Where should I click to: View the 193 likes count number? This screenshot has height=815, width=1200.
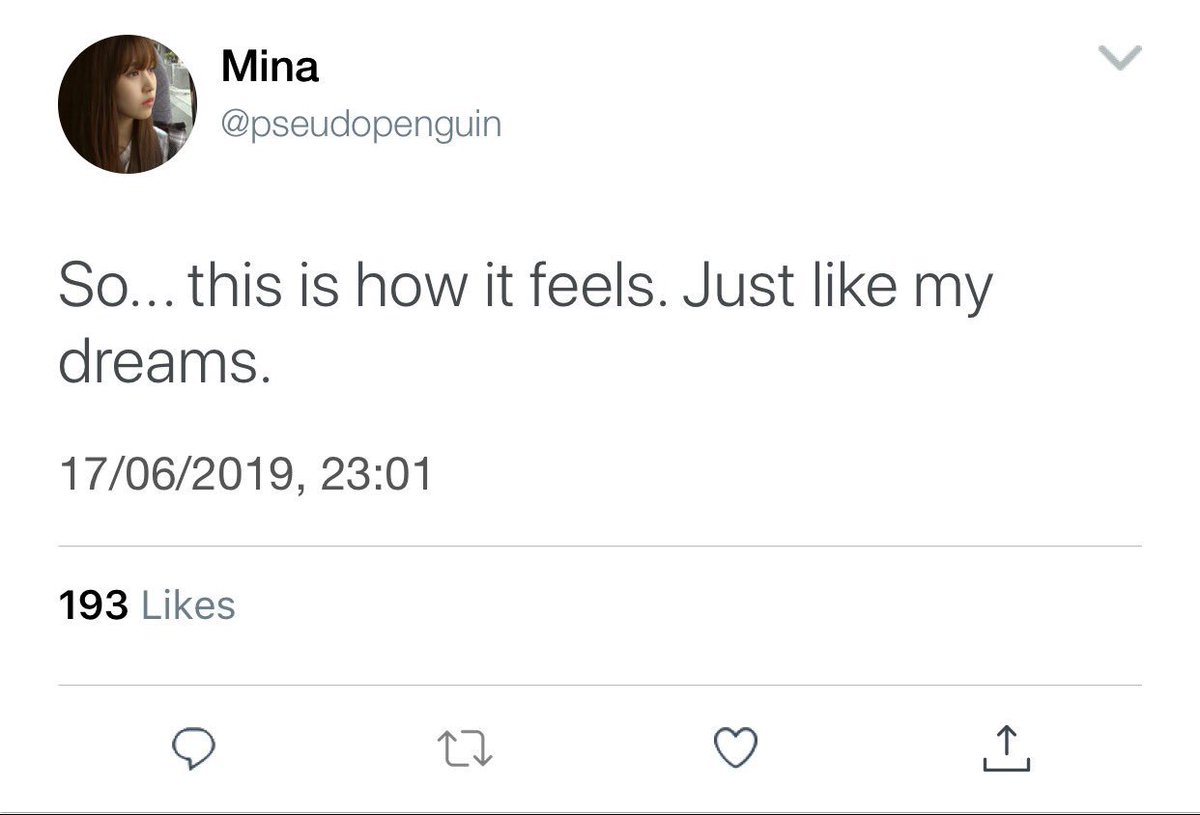point(93,605)
